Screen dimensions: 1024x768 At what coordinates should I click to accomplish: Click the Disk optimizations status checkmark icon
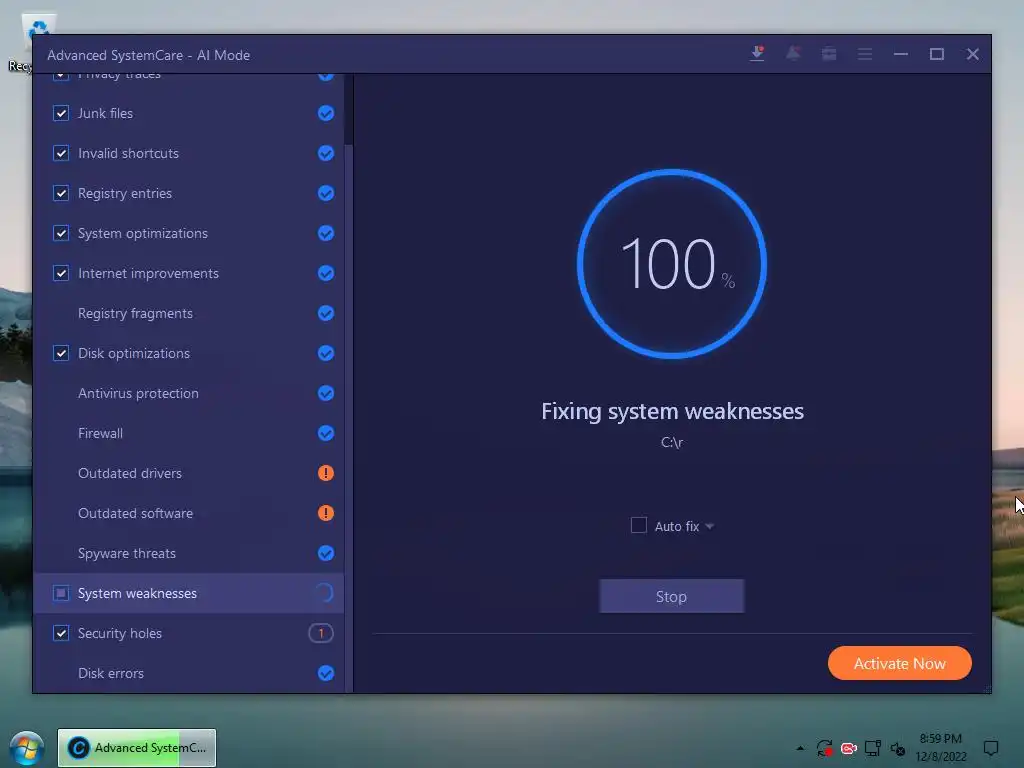[x=326, y=353]
